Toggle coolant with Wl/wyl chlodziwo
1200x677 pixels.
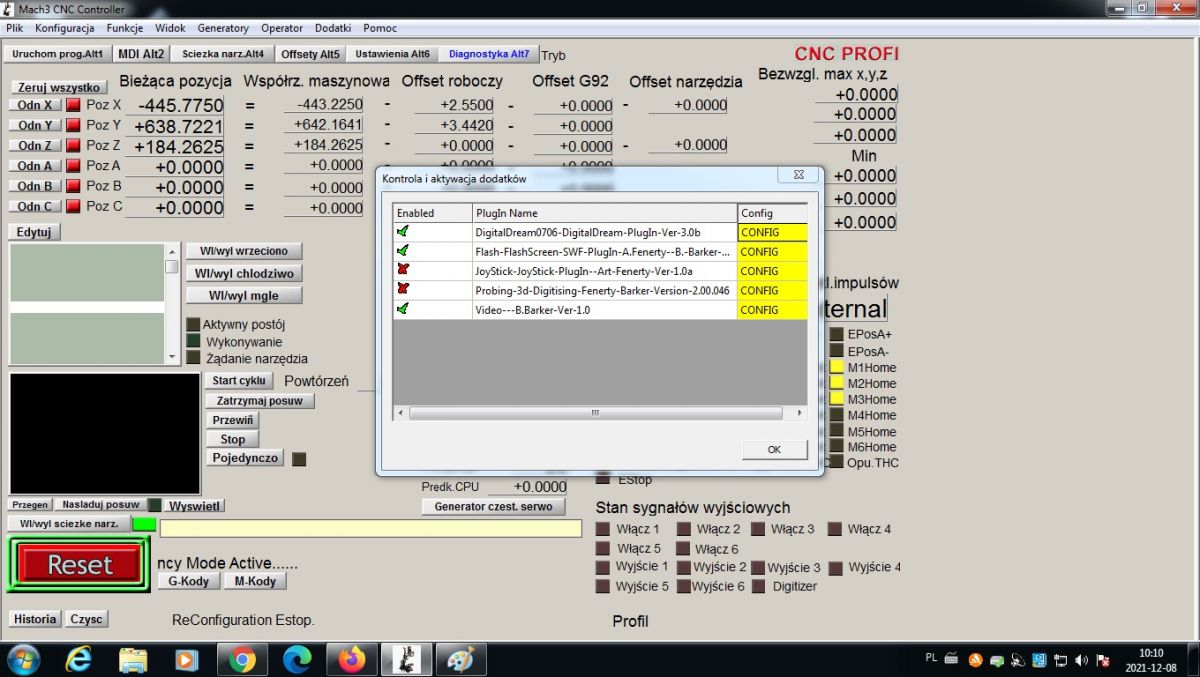244,273
